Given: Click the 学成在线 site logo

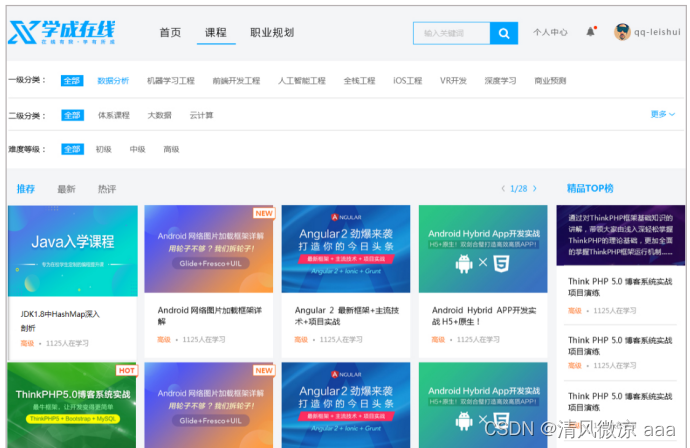Looking at the screenshot, I should click(x=62, y=32).
